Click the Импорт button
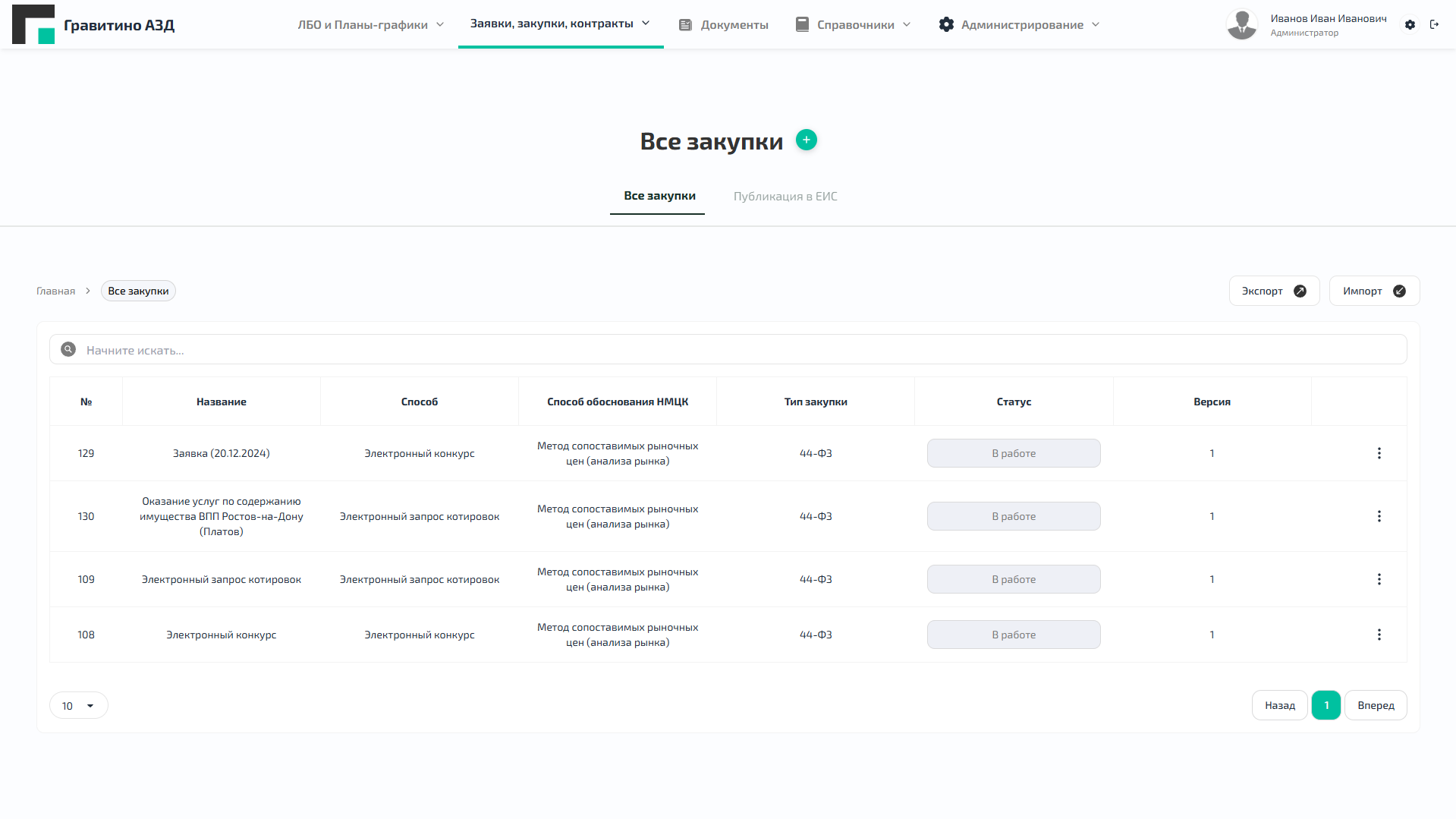The width and height of the screenshot is (1456, 819). point(1373,291)
